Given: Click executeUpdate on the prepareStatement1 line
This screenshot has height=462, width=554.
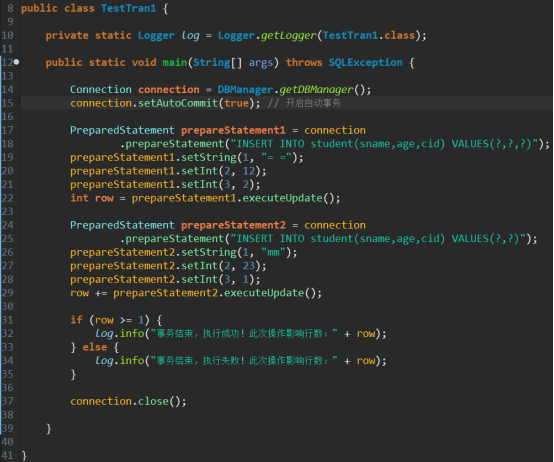Looking at the screenshot, I should tap(282, 198).
